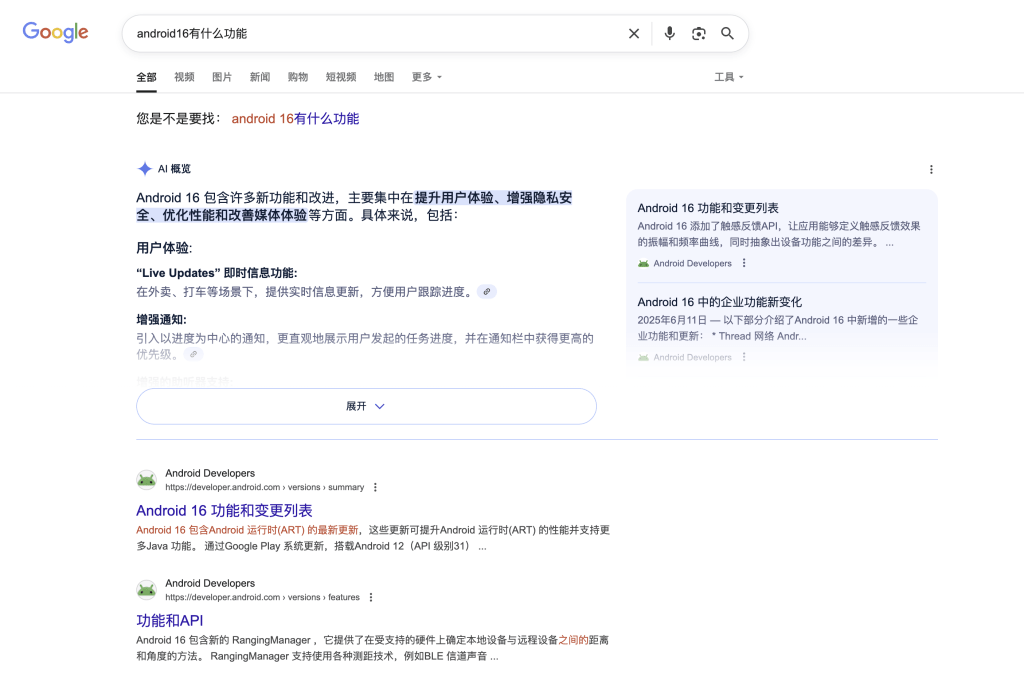Switch to the 新闻 tab
Viewport: 1024px width, 680px height.
click(260, 77)
